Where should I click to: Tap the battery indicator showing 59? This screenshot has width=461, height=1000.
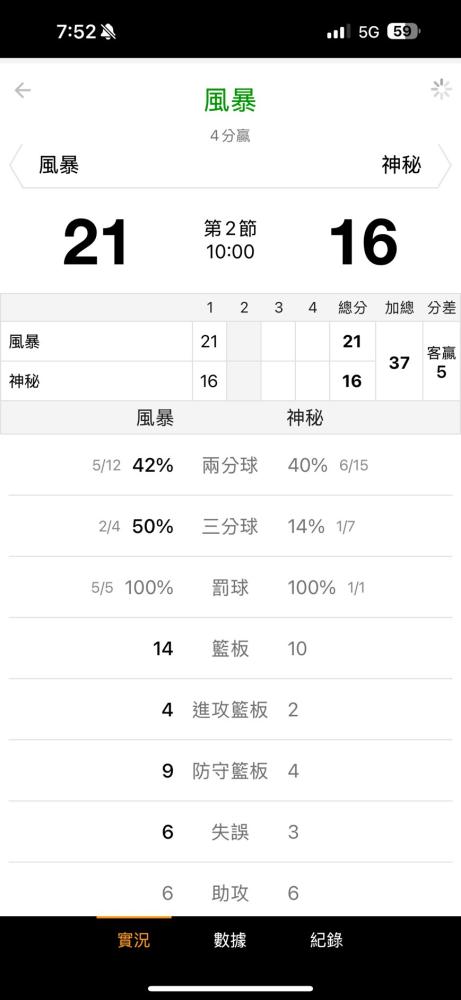(x=403, y=32)
